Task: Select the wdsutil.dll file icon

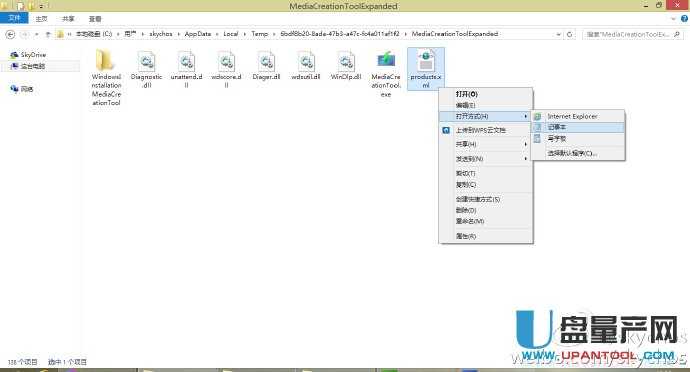Action: [x=306, y=61]
